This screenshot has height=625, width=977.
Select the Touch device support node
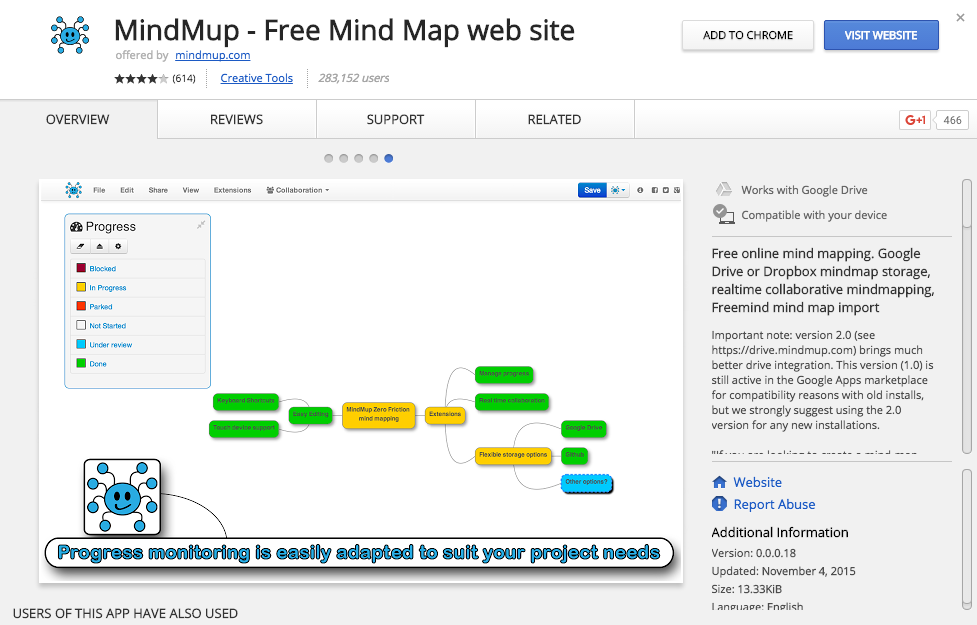click(x=244, y=428)
